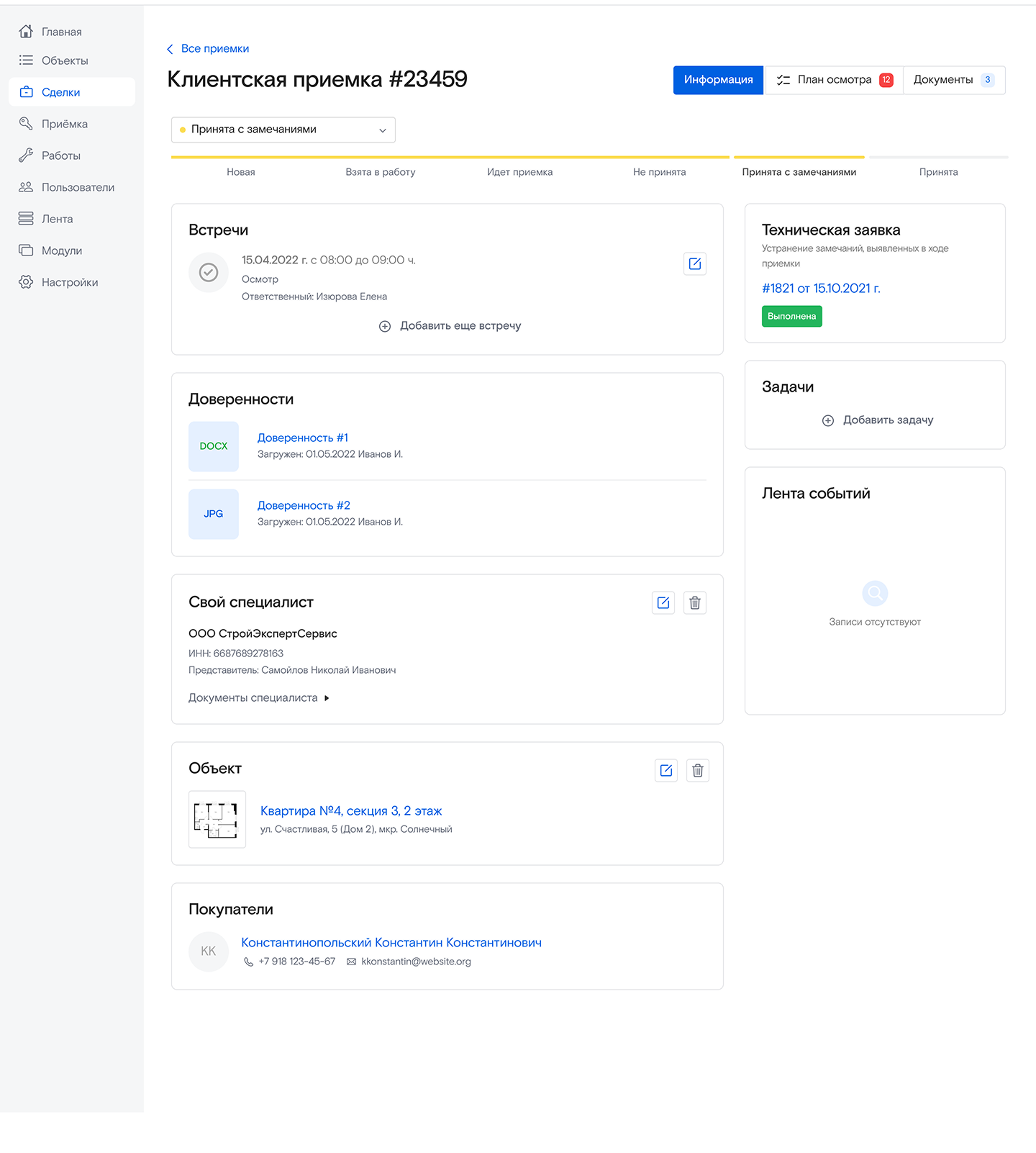1036x1153 pixels.
Task: Switch to the Документы tab
Action: (954, 80)
